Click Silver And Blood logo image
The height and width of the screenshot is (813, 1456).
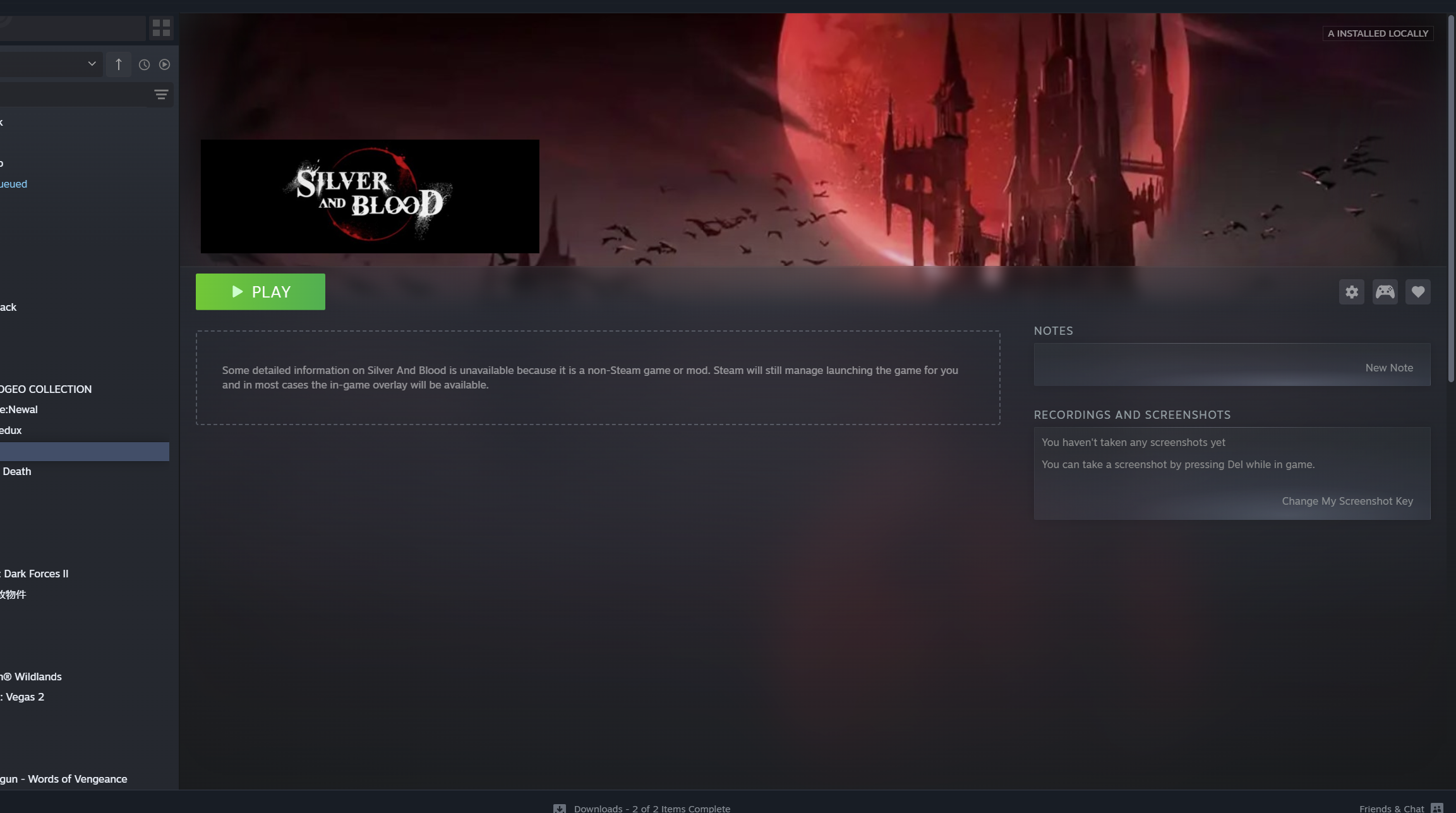[370, 196]
